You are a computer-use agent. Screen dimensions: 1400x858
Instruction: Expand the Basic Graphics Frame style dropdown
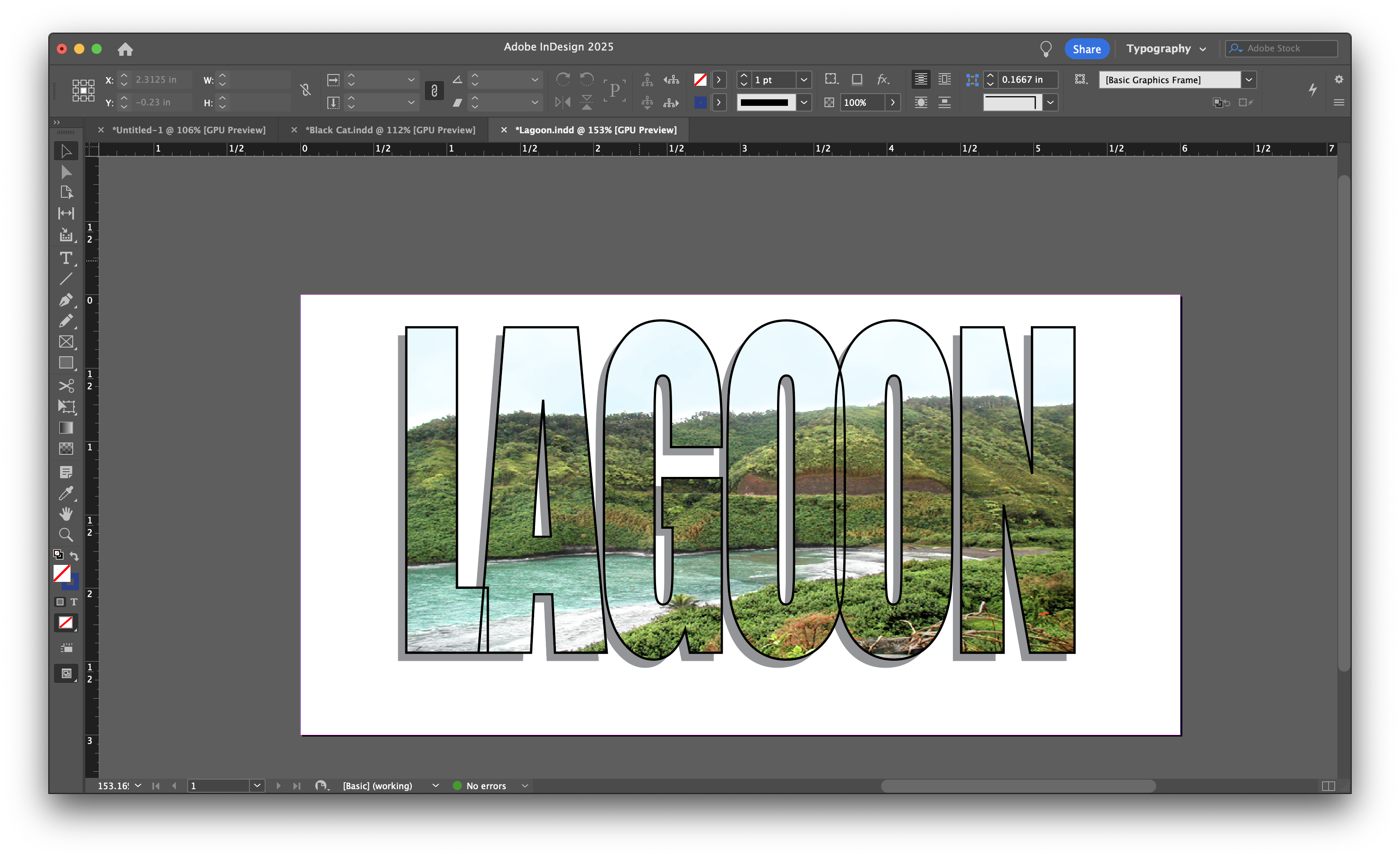point(1249,80)
